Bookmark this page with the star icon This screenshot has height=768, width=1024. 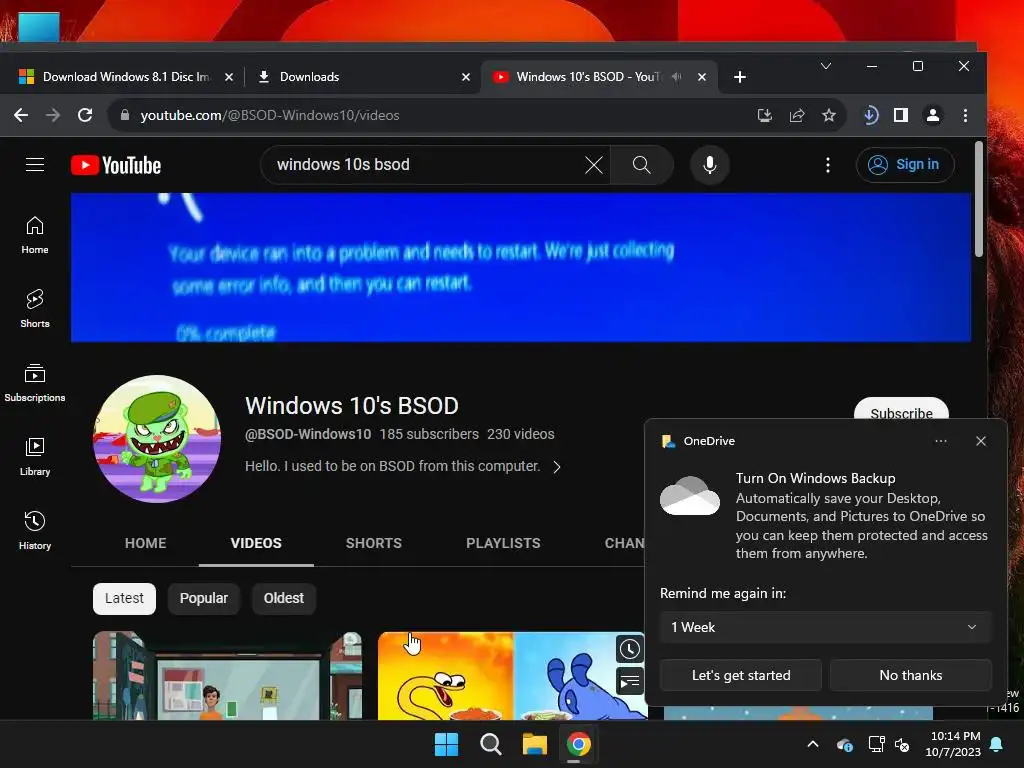pos(829,116)
